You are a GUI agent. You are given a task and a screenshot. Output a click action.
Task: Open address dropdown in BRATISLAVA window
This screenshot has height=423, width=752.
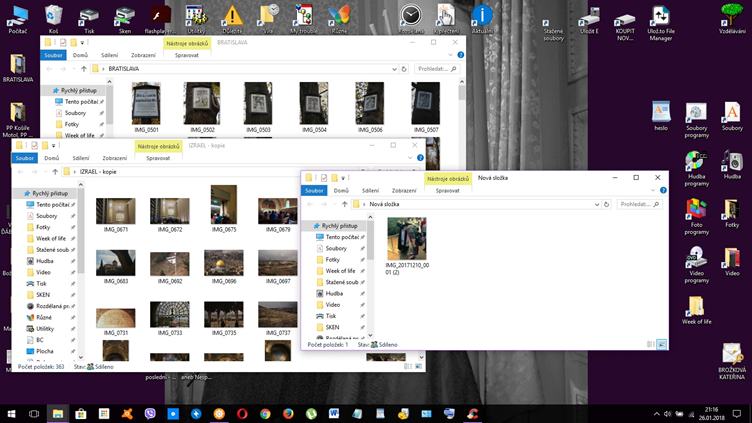tap(394, 69)
